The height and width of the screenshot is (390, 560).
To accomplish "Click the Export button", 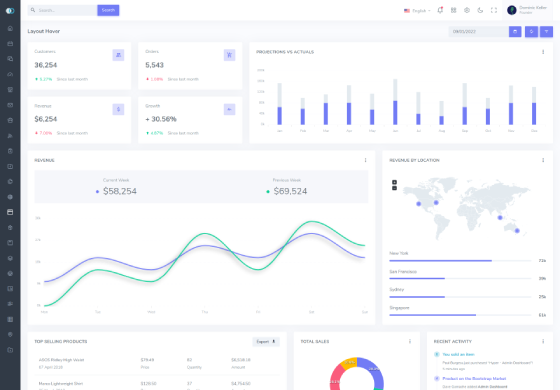I will click(266, 341).
